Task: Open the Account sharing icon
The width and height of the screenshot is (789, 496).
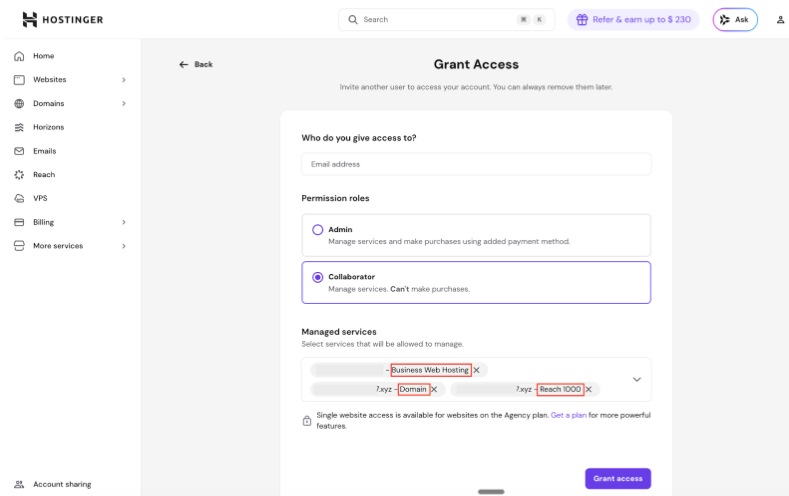Action: click(x=19, y=484)
